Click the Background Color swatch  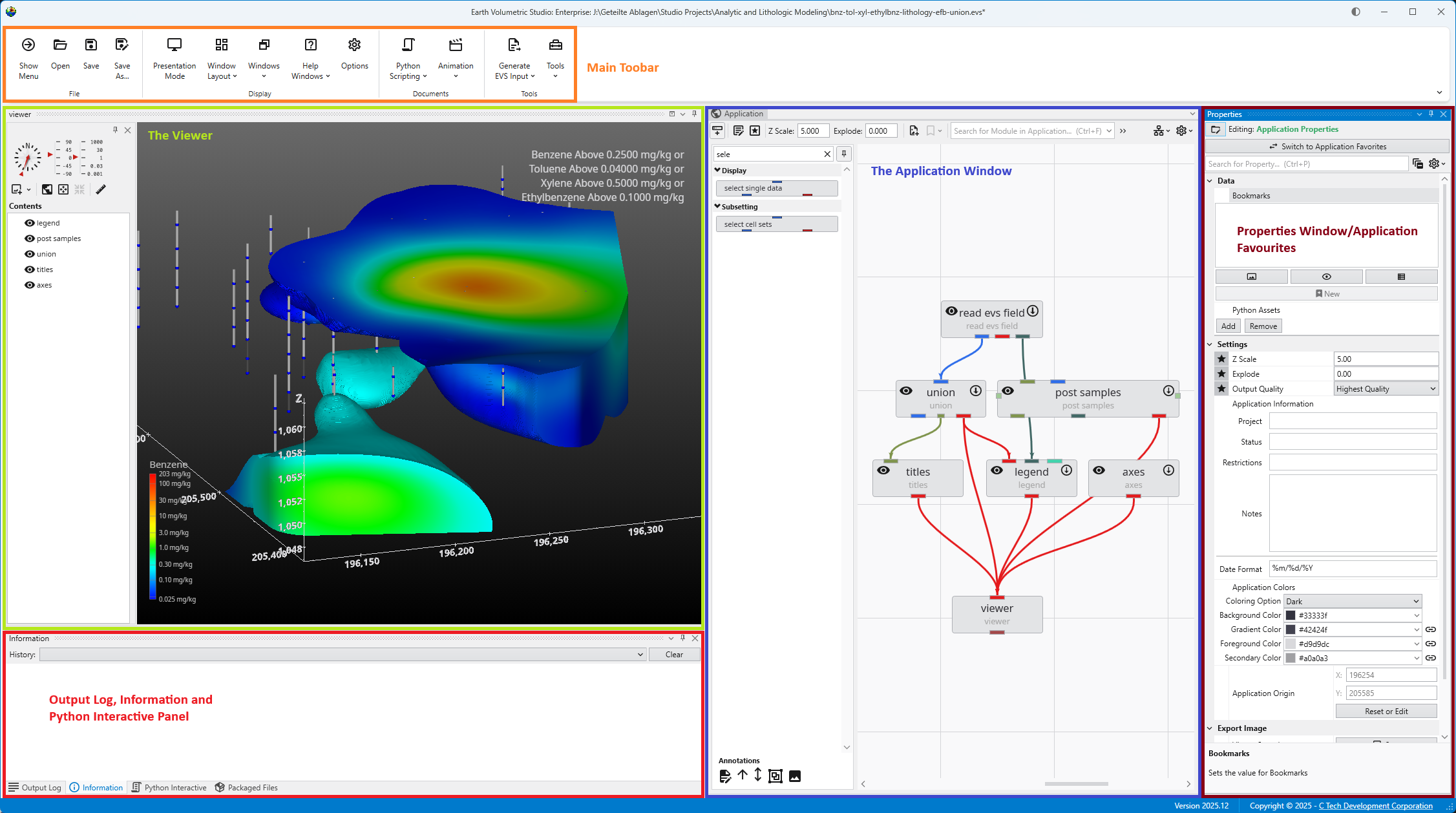pyautogui.click(x=1291, y=616)
